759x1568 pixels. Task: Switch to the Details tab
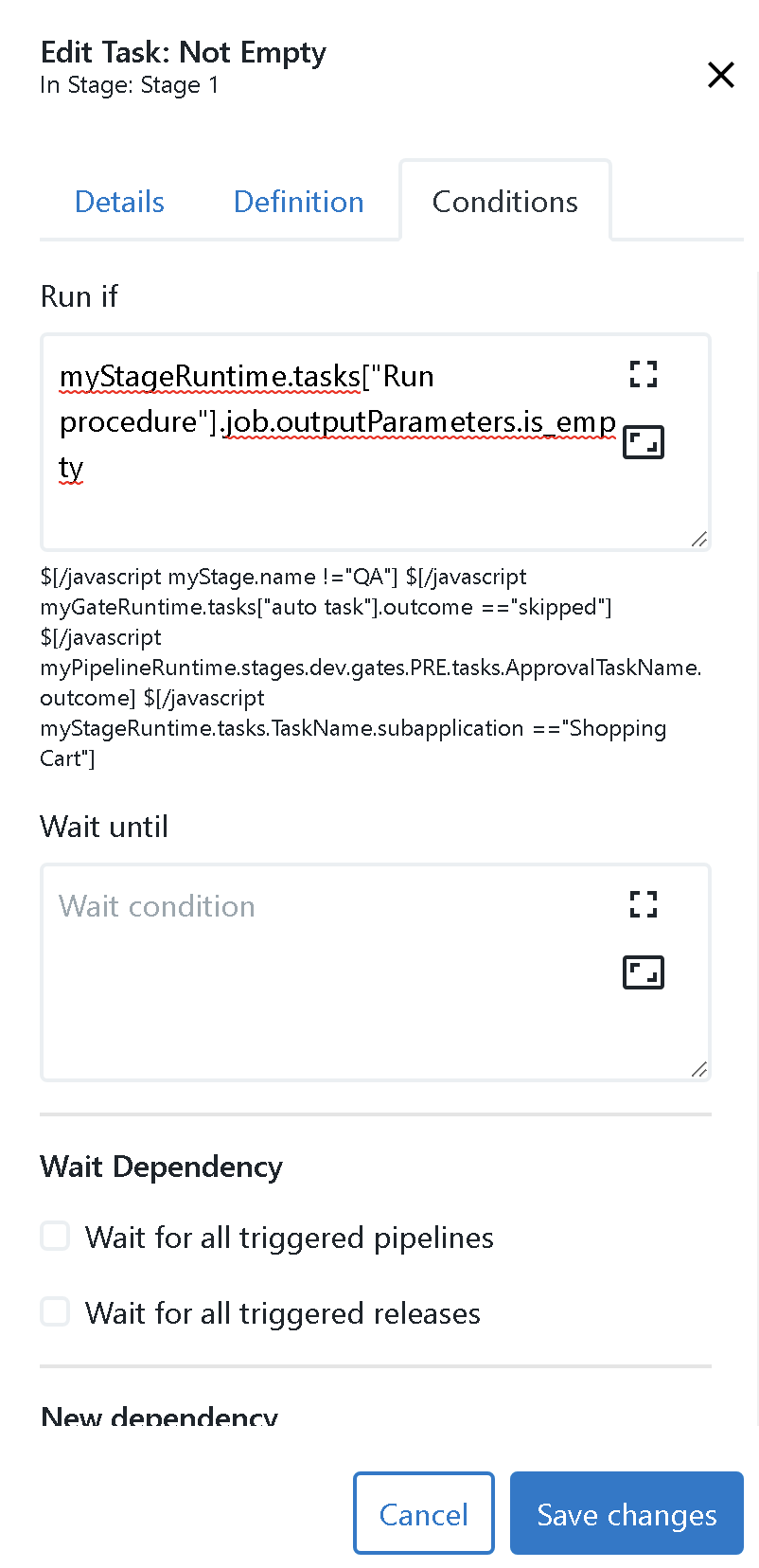119,202
